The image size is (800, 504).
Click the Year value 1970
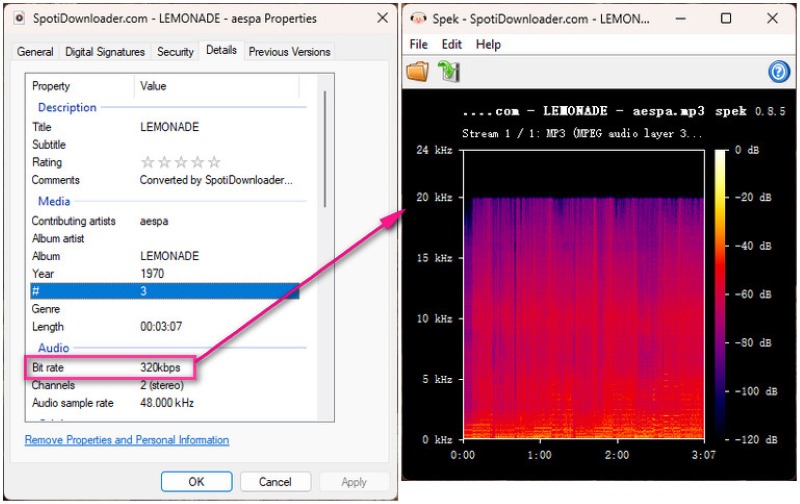[x=152, y=273]
